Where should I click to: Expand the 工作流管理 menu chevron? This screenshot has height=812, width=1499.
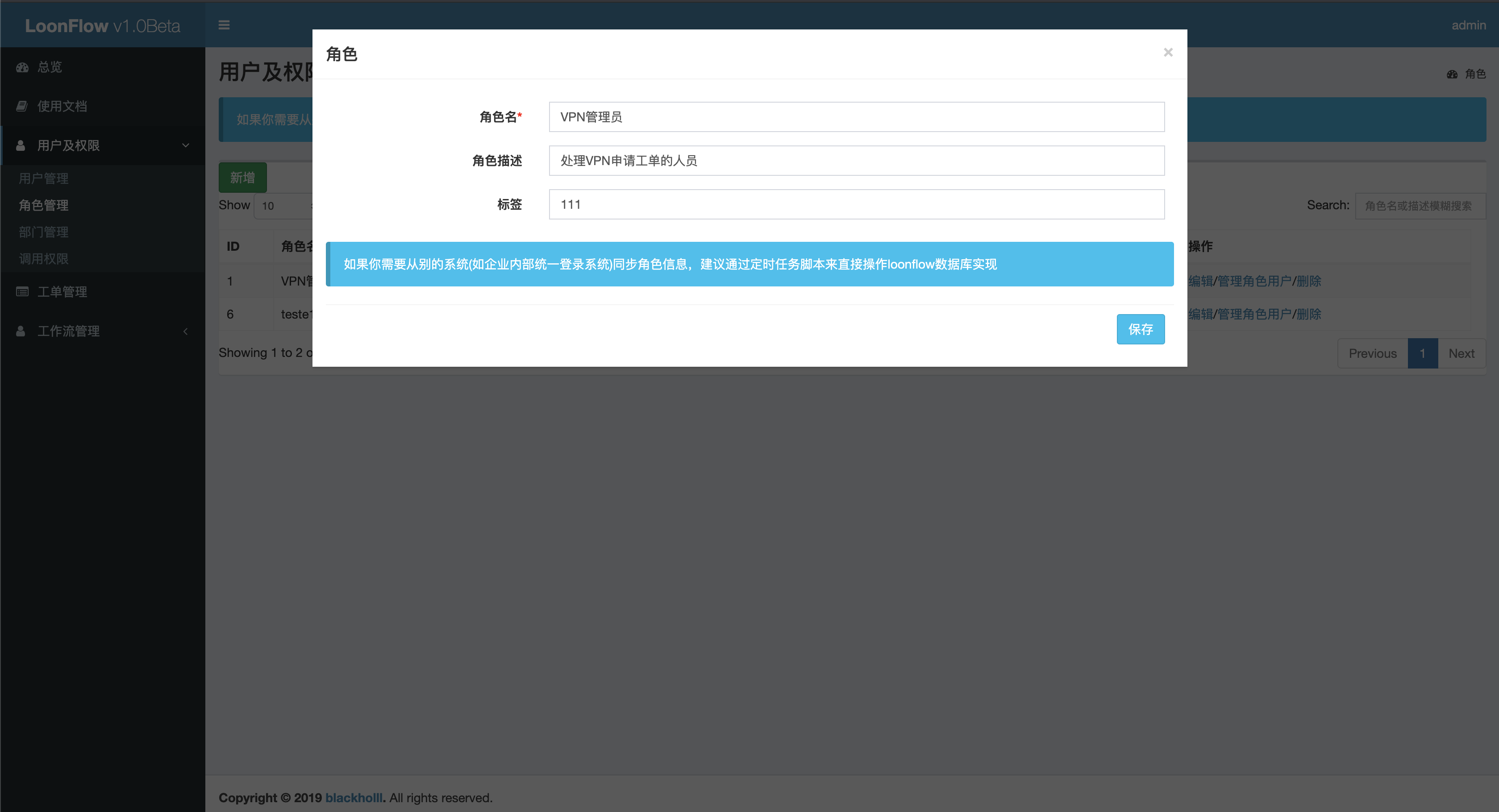(x=186, y=331)
